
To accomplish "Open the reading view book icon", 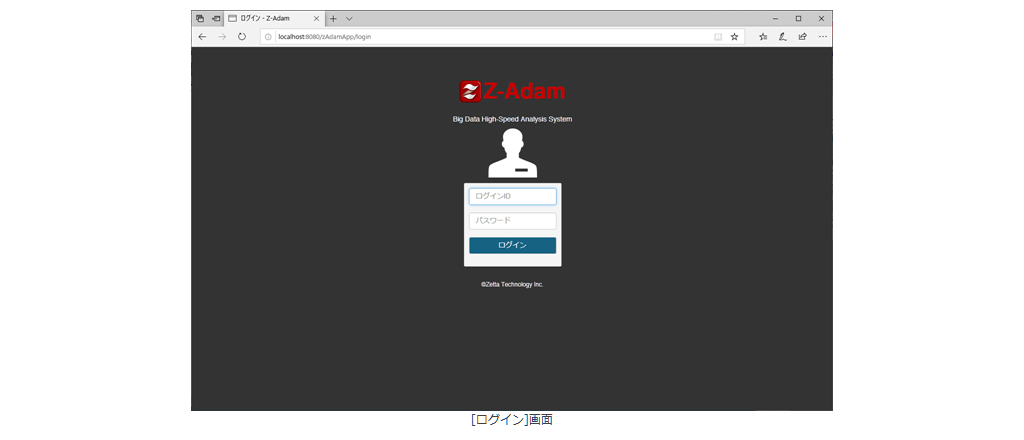I will (718, 37).
